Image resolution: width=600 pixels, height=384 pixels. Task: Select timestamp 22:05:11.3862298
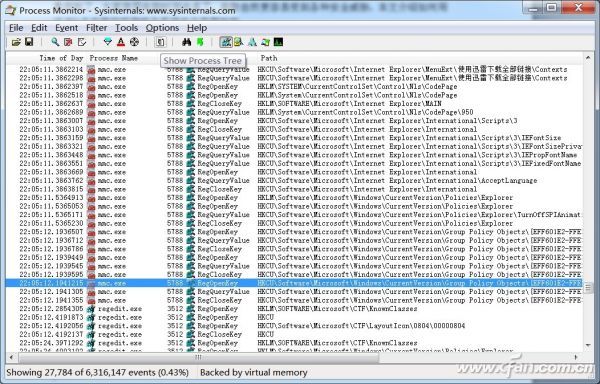tap(51, 78)
